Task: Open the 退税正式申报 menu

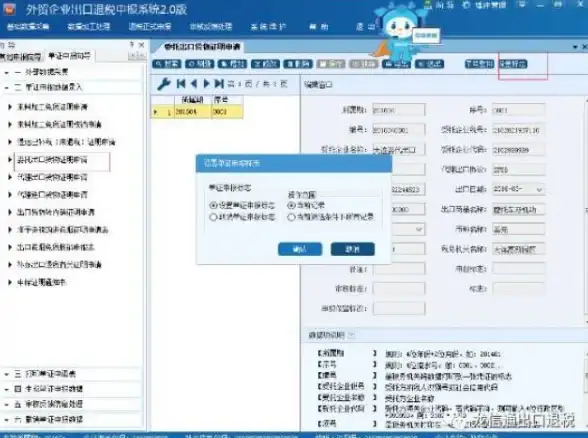Action: [150, 27]
